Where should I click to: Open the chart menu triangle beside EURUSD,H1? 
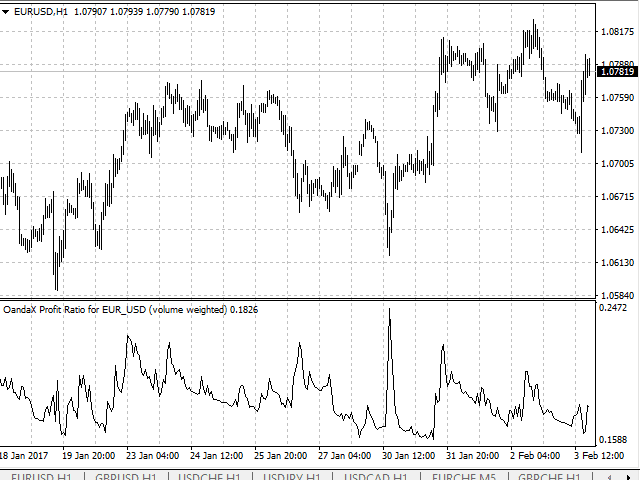5,12
